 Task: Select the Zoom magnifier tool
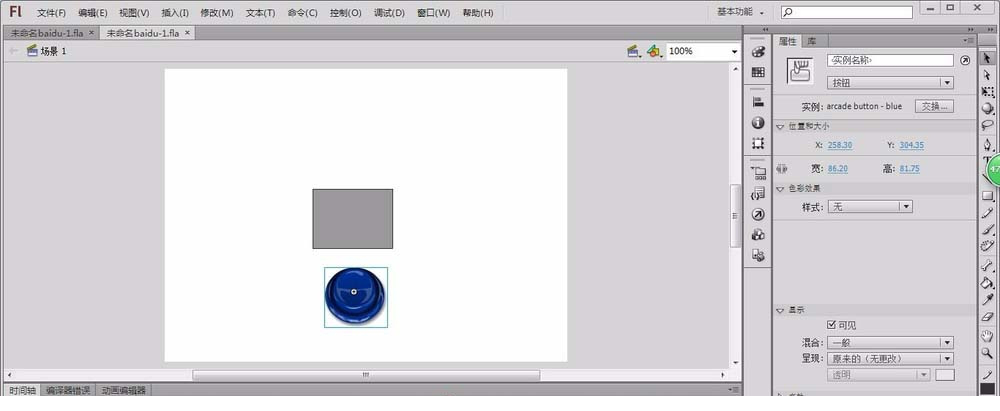coord(987,352)
